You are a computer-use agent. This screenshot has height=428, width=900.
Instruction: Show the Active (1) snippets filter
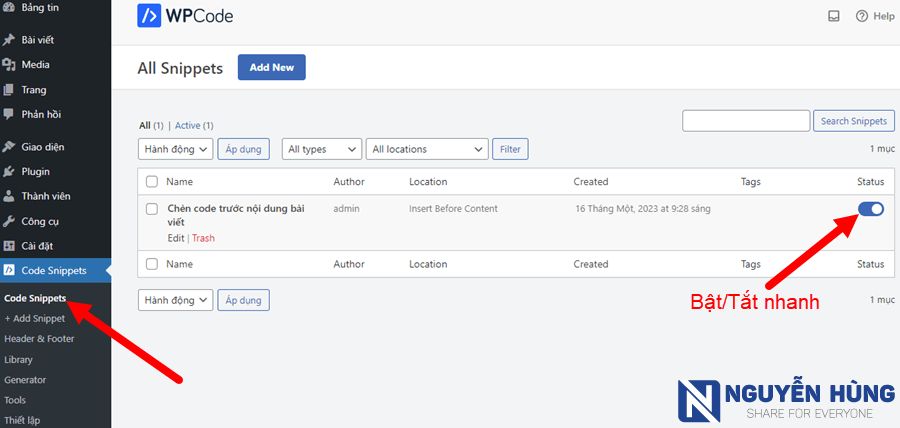coord(194,125)
